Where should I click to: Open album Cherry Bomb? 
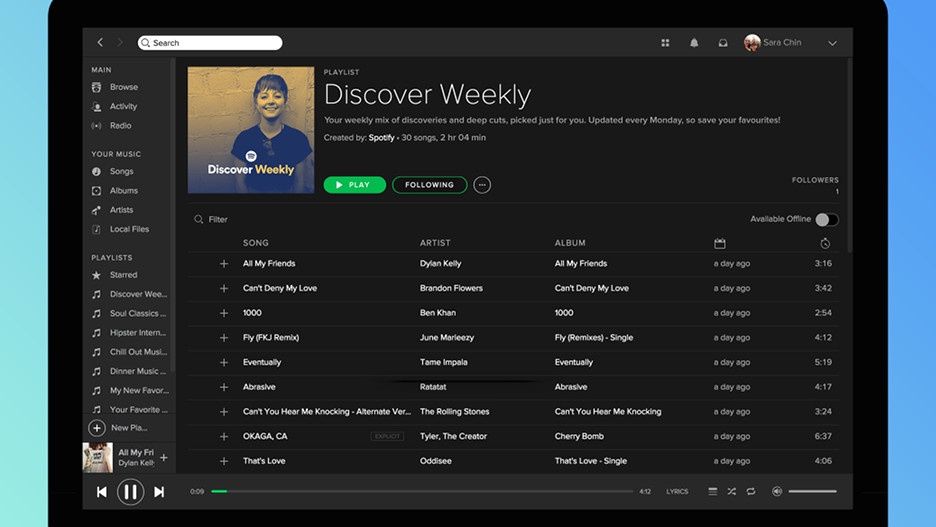pyautogui.click(x=579, y=436)
